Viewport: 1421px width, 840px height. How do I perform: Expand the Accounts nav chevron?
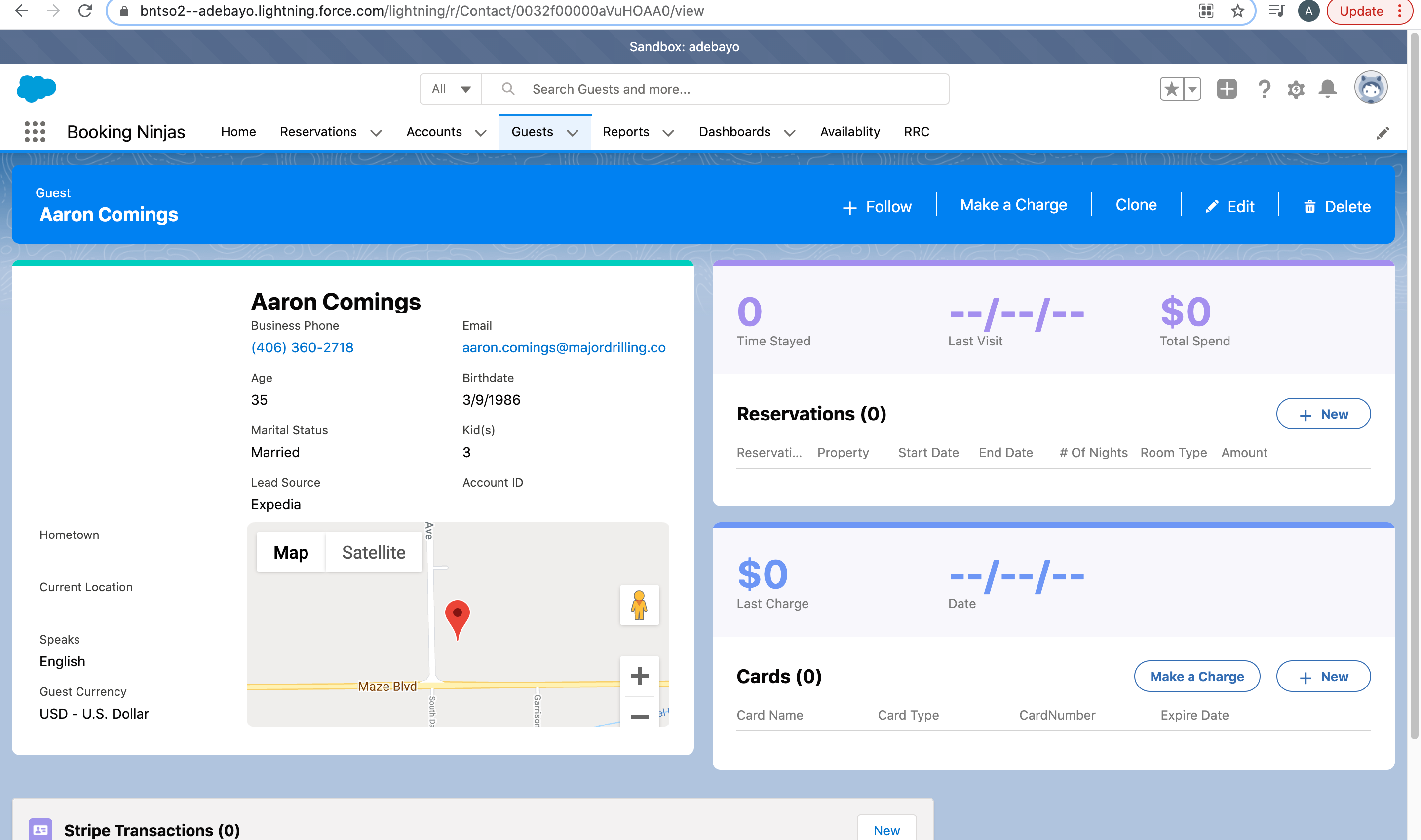click(480, 133)
